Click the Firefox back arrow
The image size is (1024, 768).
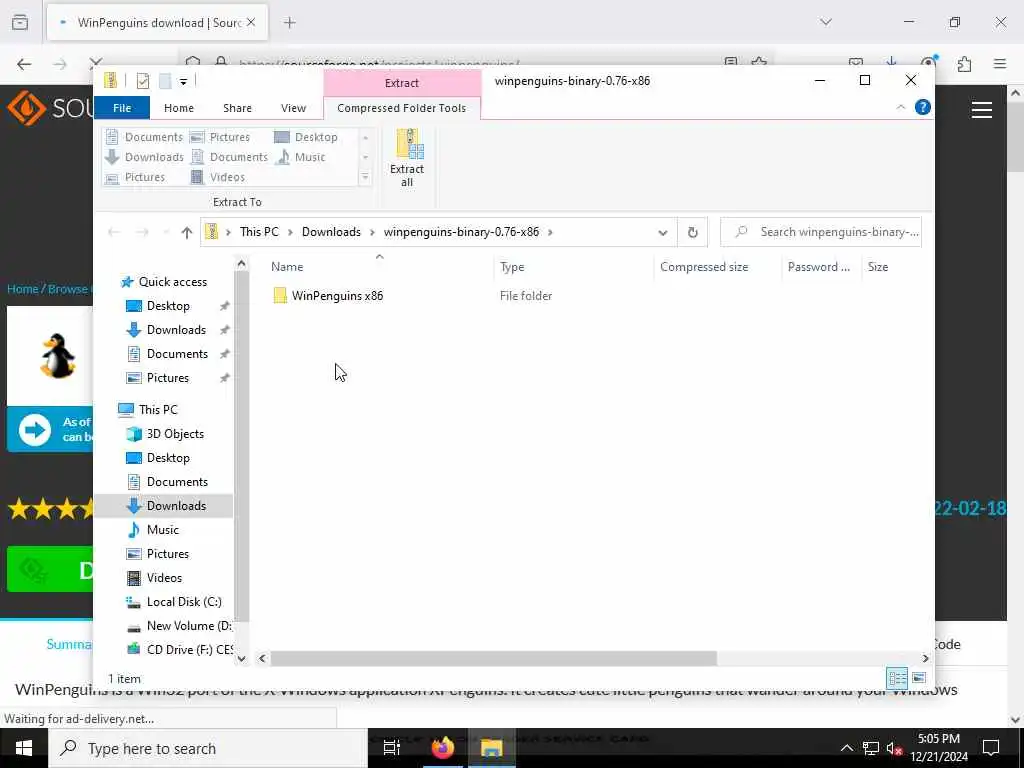pos(24,64)
